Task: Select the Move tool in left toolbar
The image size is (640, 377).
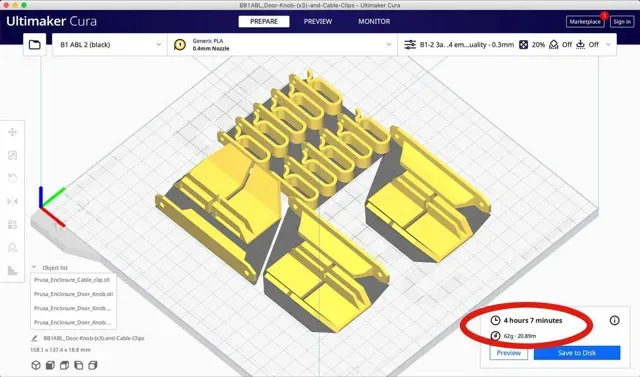Action: click(x=13, y=132)
